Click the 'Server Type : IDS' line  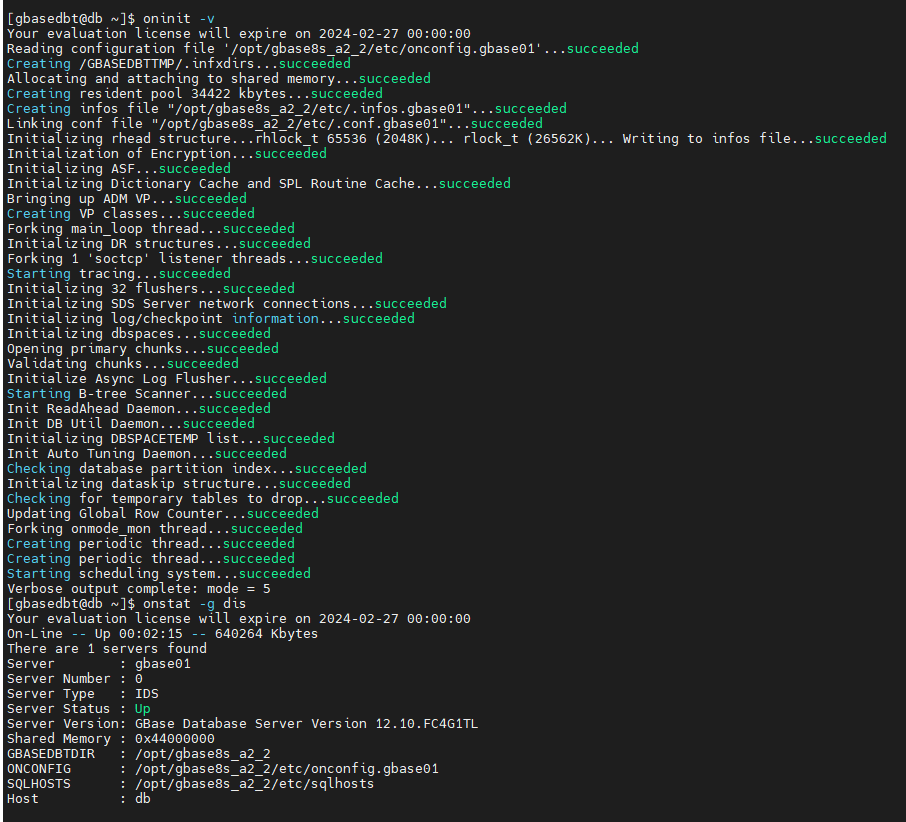[x=82, y=693]
